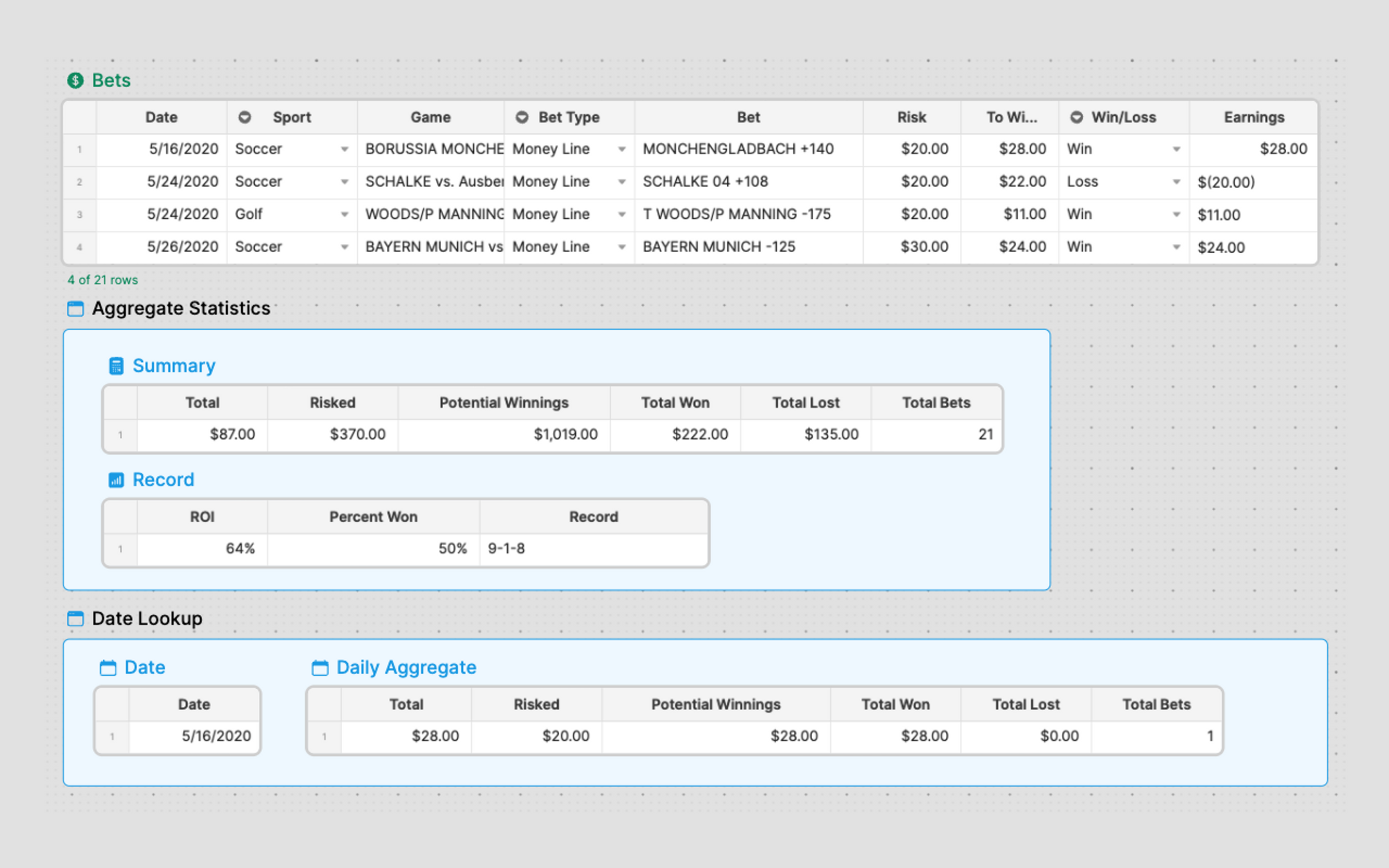Click Summary Risked value $370.00

(x=332, y=435)
